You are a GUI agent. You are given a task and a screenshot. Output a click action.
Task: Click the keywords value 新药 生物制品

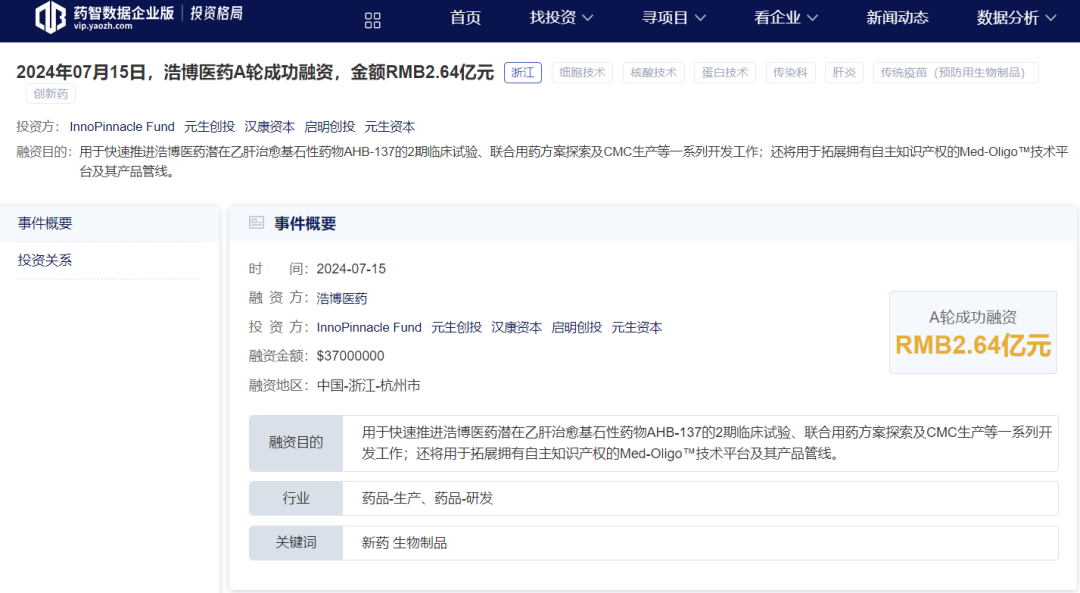coord(404,543)
